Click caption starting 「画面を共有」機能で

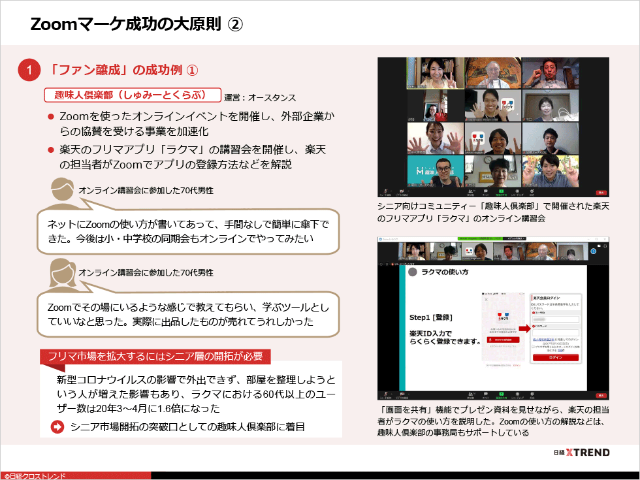coord(493,421)
